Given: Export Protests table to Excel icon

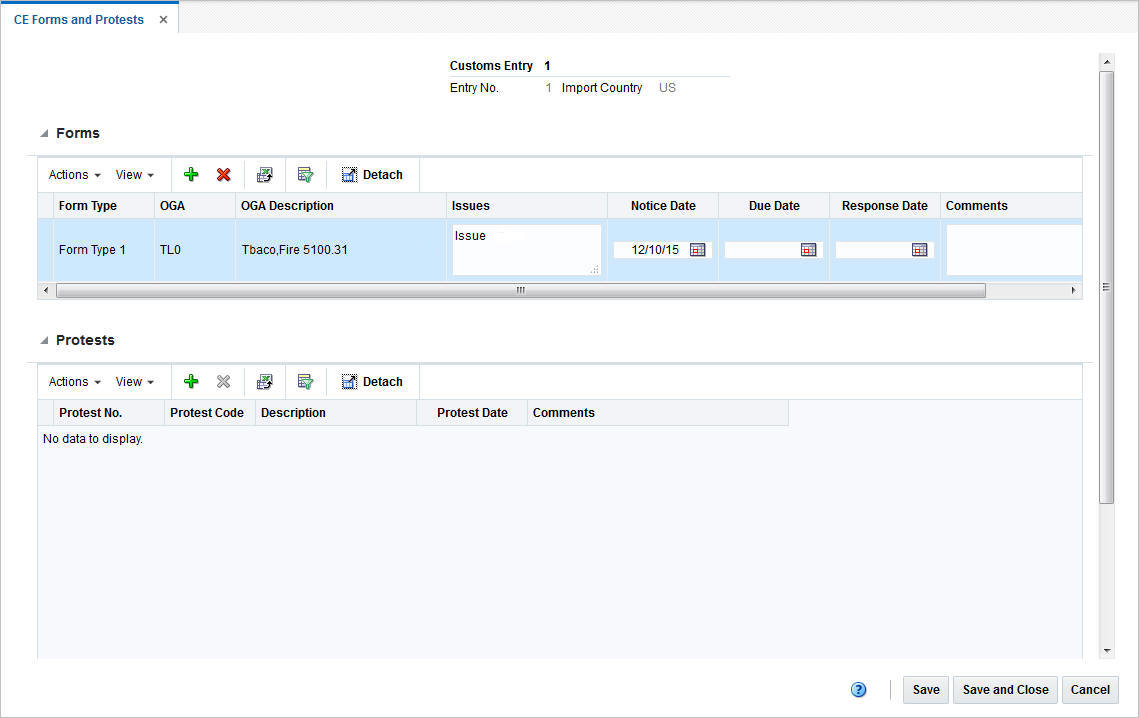Looking at the screenshot, I should click(x=265, y=382).
